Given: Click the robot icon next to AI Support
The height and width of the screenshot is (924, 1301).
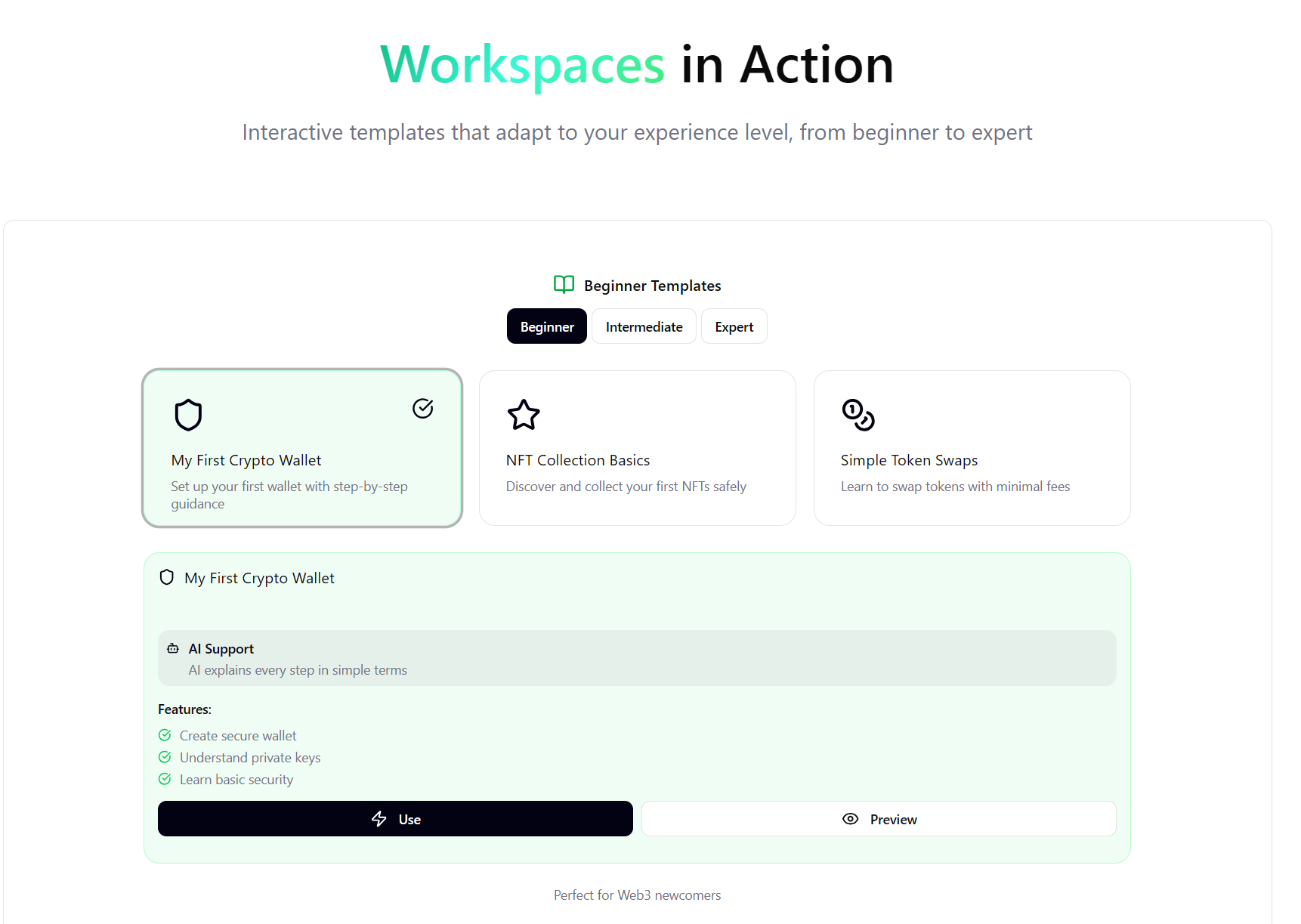Looking at the screenshot, I should [173, 648].
